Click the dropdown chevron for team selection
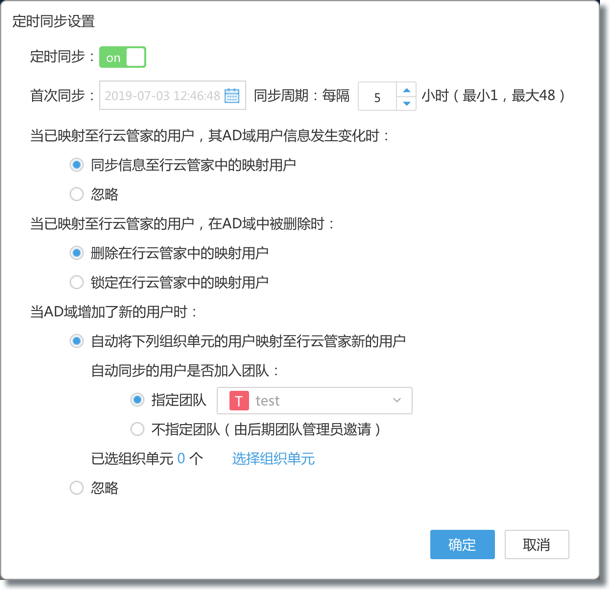This screenshot has width=610, height=590. [397, 401]
